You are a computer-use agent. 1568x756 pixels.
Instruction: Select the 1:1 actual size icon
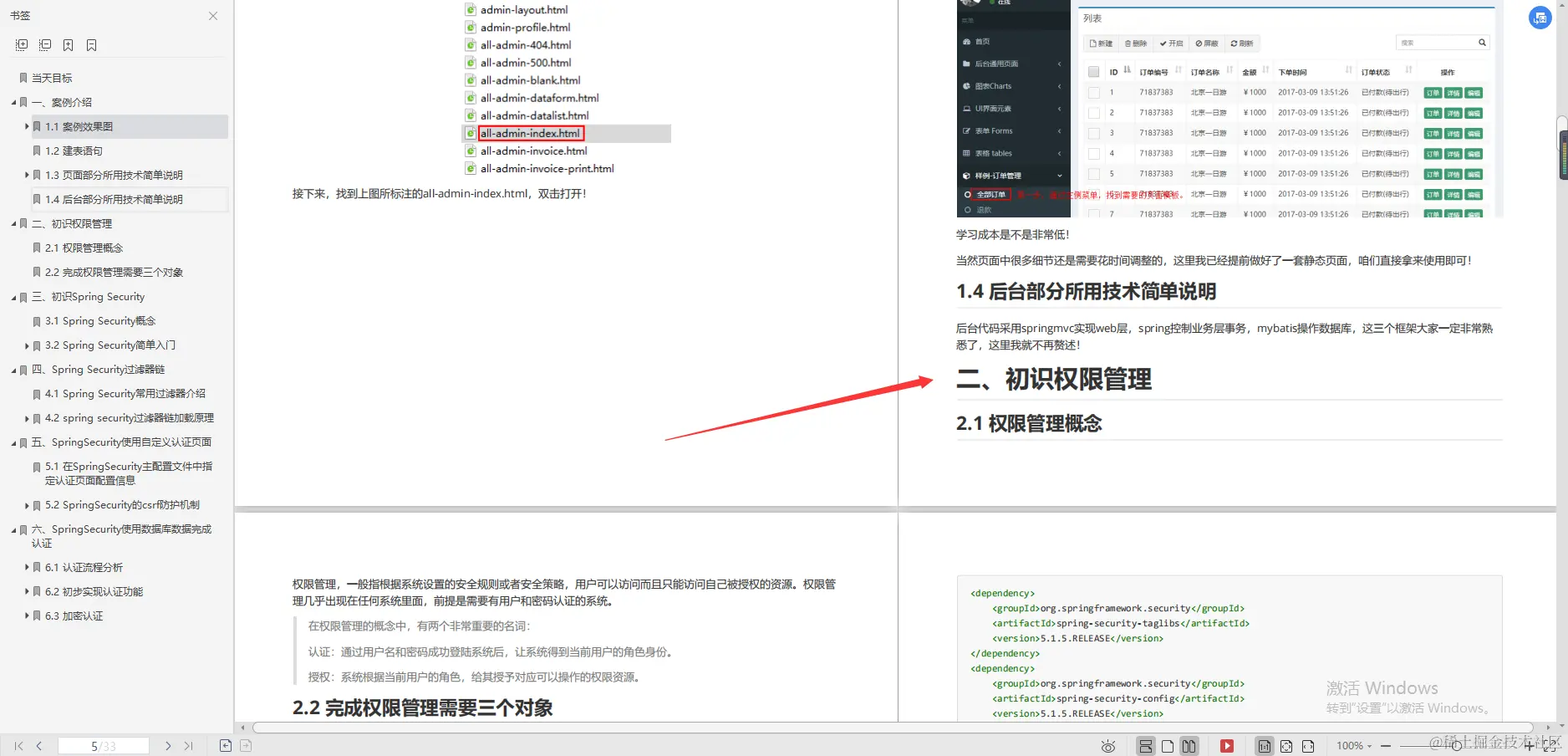1265,745
